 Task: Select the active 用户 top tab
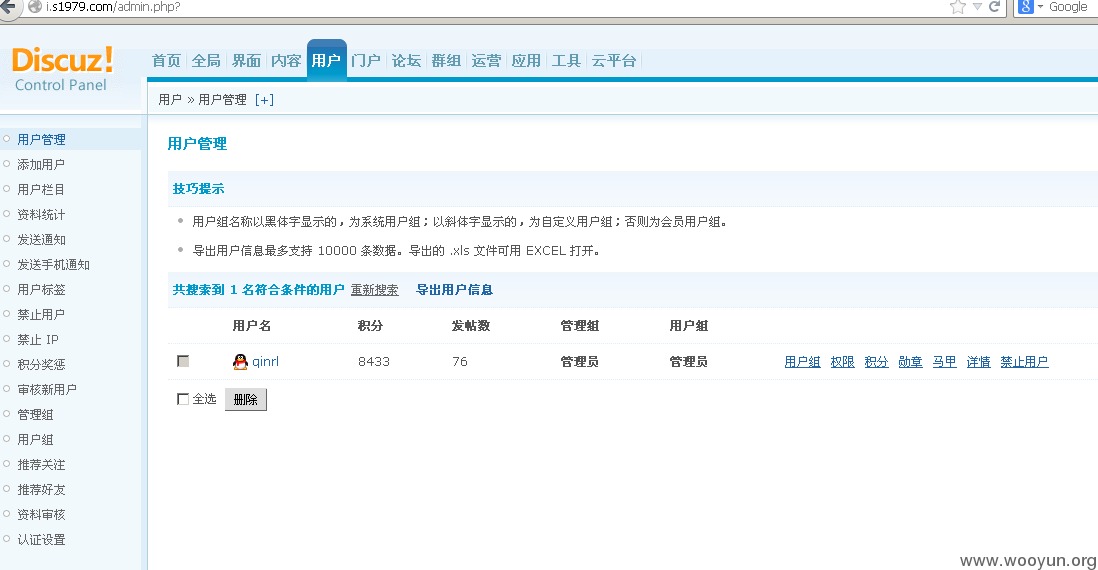click(326, 60)
